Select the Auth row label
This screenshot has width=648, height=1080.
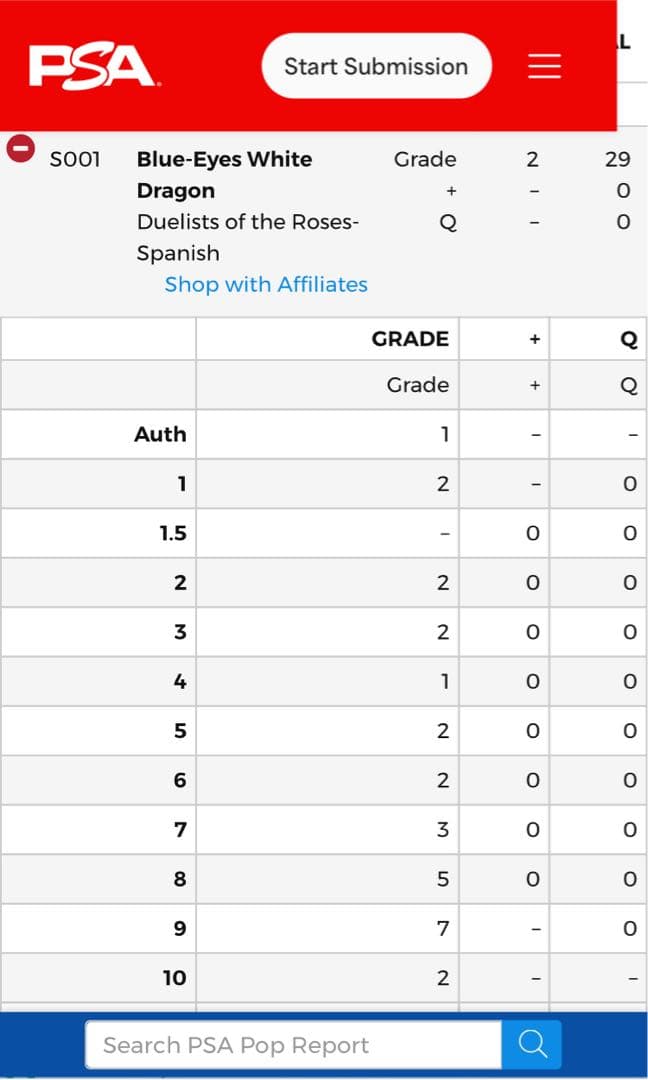(x=160, y=434)
